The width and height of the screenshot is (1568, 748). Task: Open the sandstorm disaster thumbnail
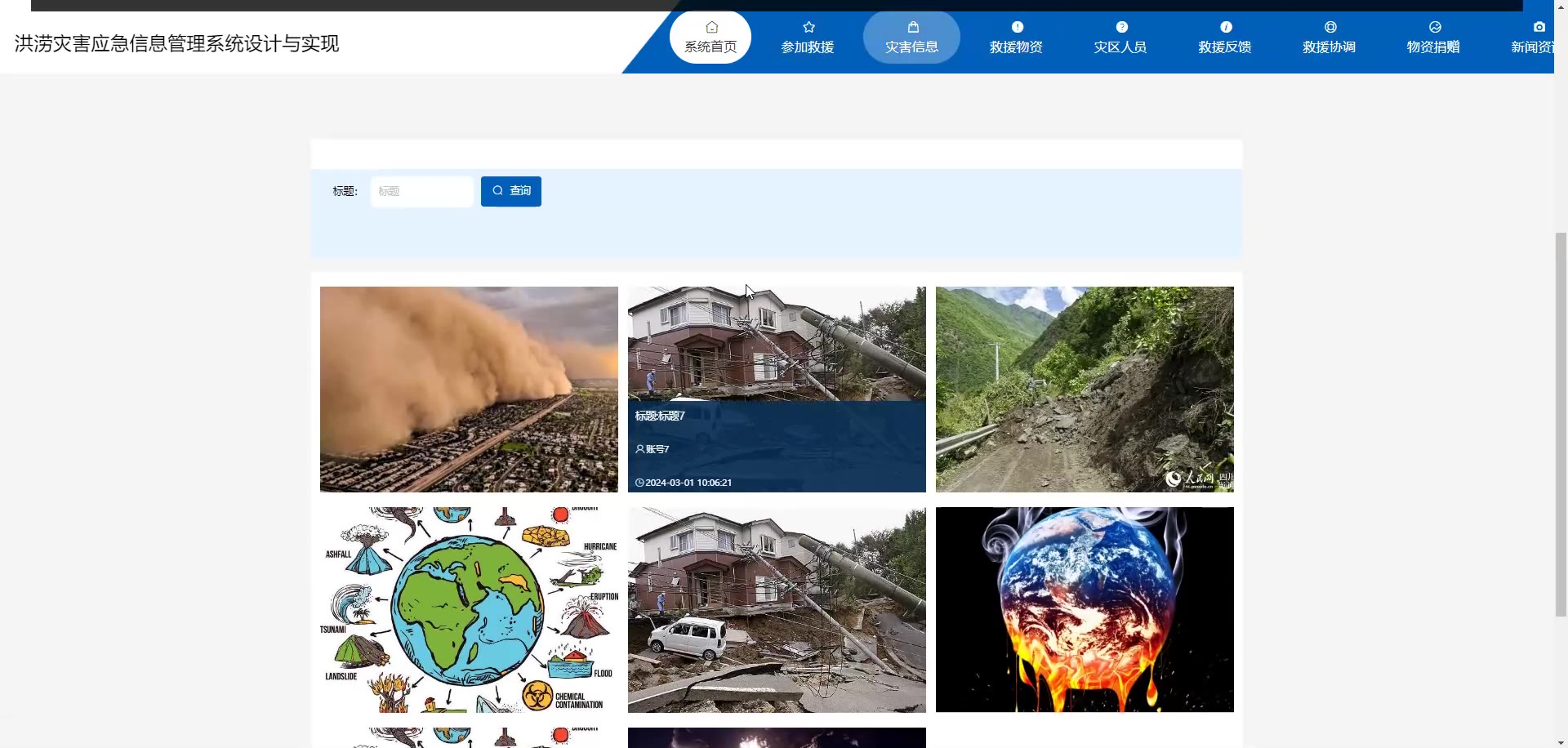click(469, 389)
